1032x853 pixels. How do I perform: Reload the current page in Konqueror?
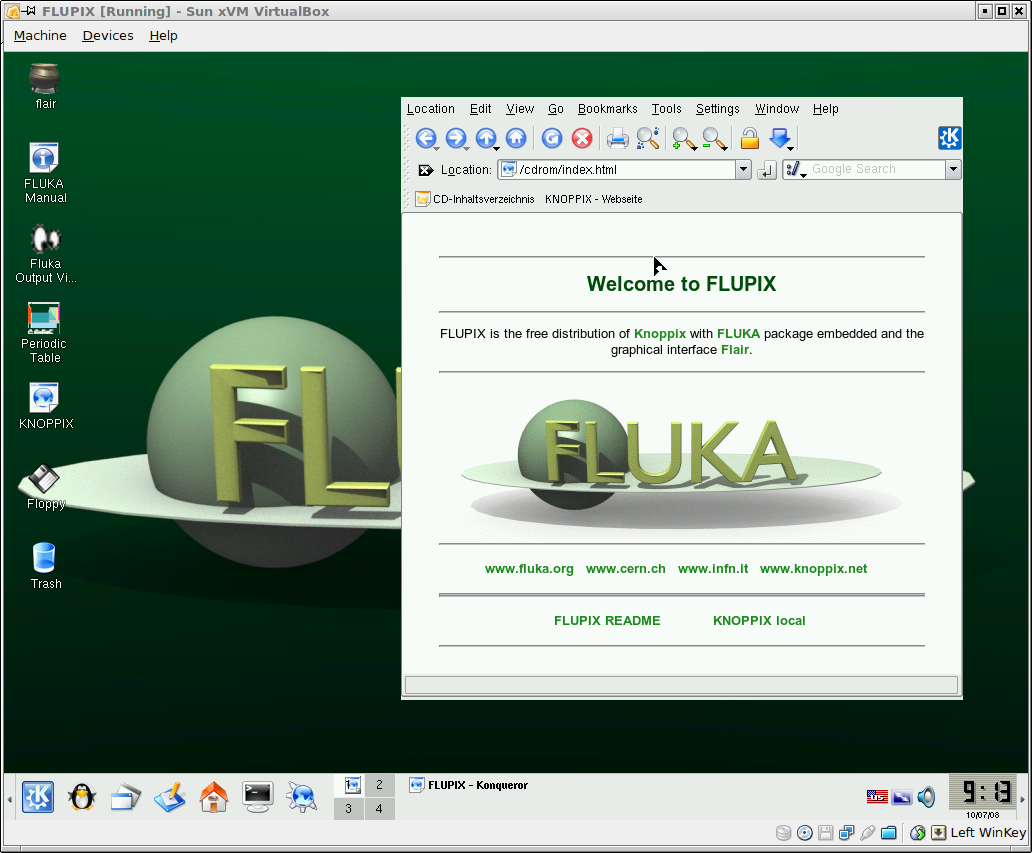pyautogui.click(x=552, y=138)
